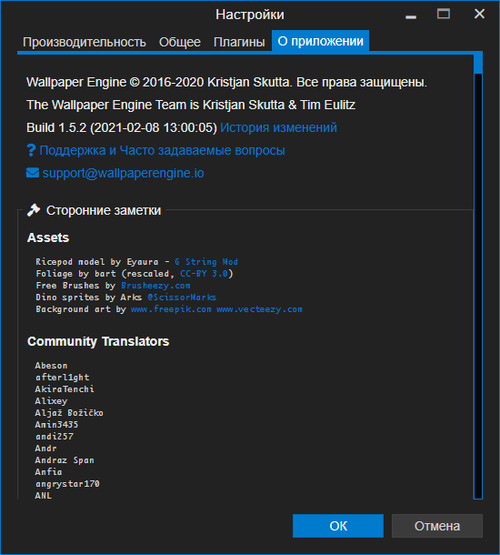Image resolution: width=500 pixels, height=555 pixels.
Task: Close the Настройки dialog
Action: pos(479,14)
